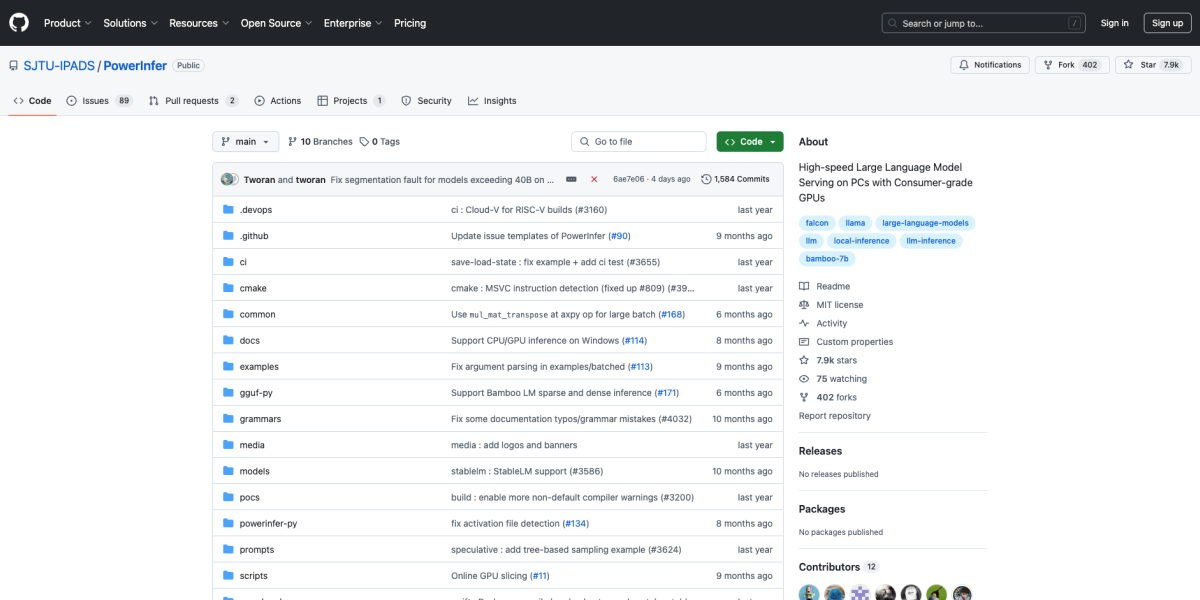This screenshot has width=1200, height=600.
Task: Click the Tworan author avatar
Action: pyautogui.click(x=229, y=179)
